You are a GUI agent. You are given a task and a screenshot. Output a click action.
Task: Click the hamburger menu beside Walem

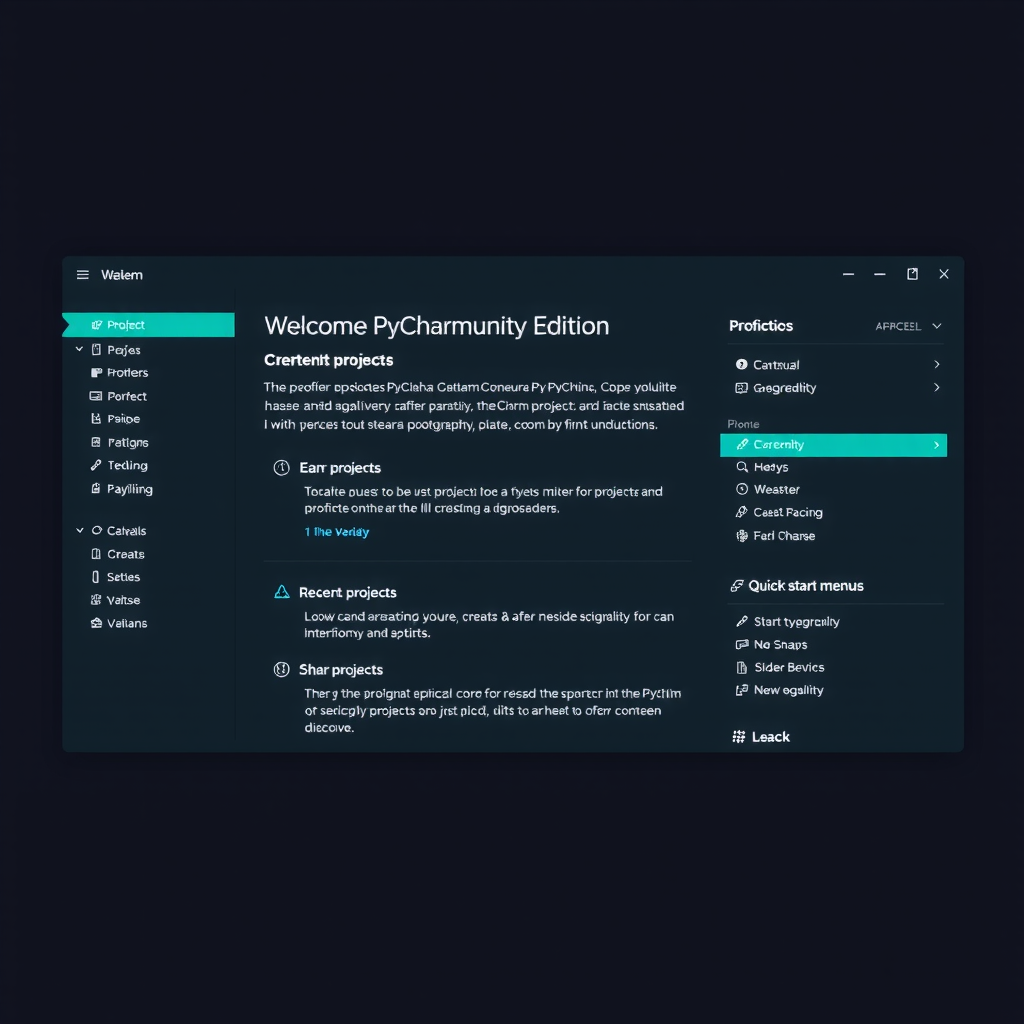(82, 274)
